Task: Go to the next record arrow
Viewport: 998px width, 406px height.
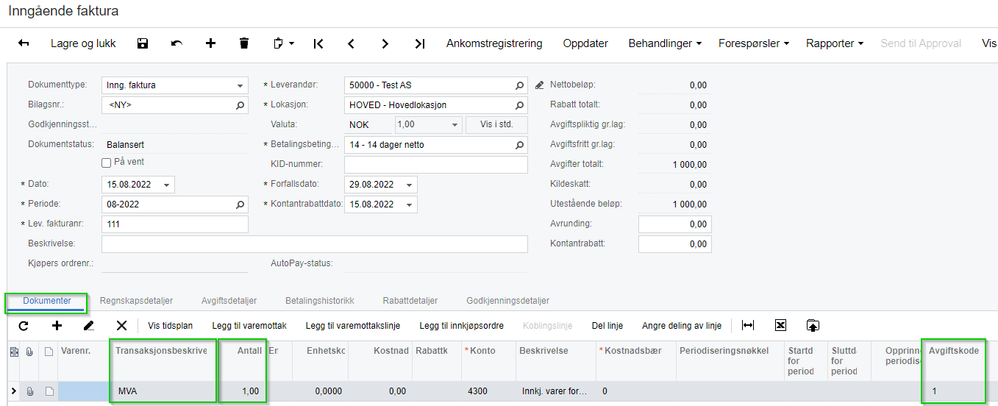Action: point(384,43)
